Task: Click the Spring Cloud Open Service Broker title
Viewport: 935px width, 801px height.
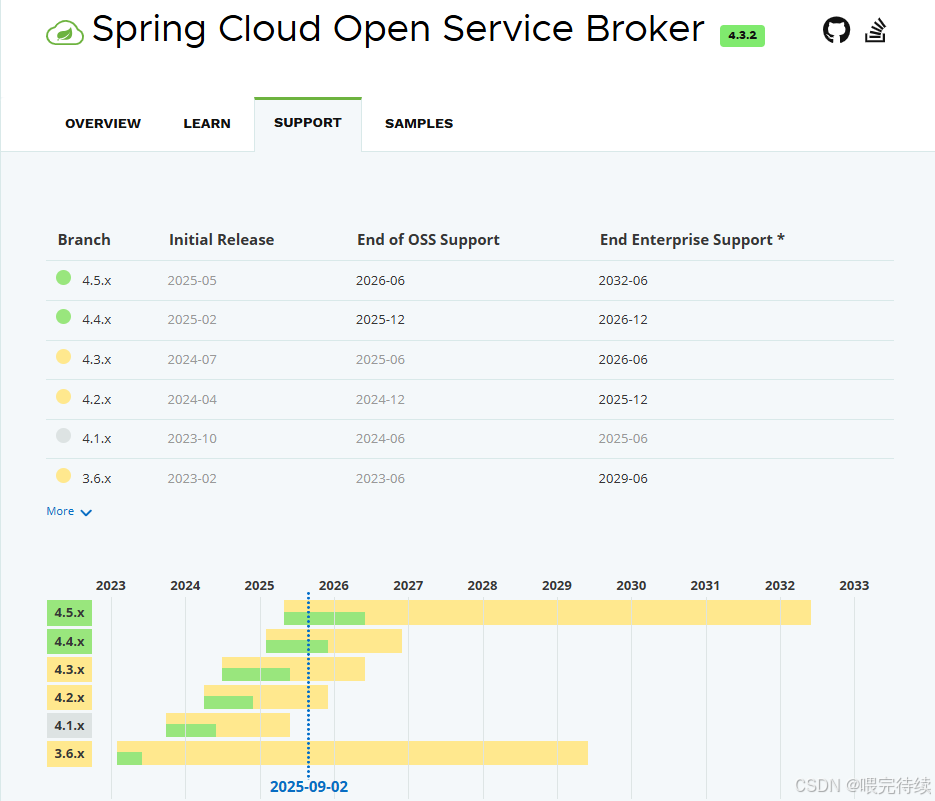Action: tap(398, 29)
